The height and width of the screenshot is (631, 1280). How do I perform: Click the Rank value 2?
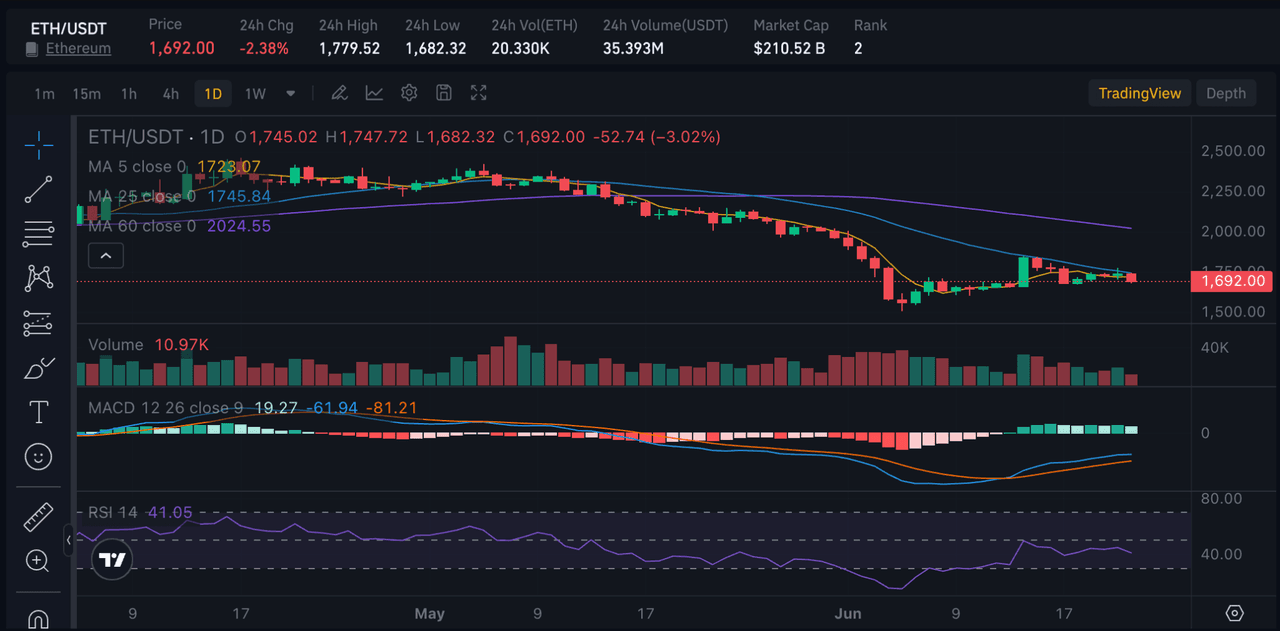click(x=858, y=48)
